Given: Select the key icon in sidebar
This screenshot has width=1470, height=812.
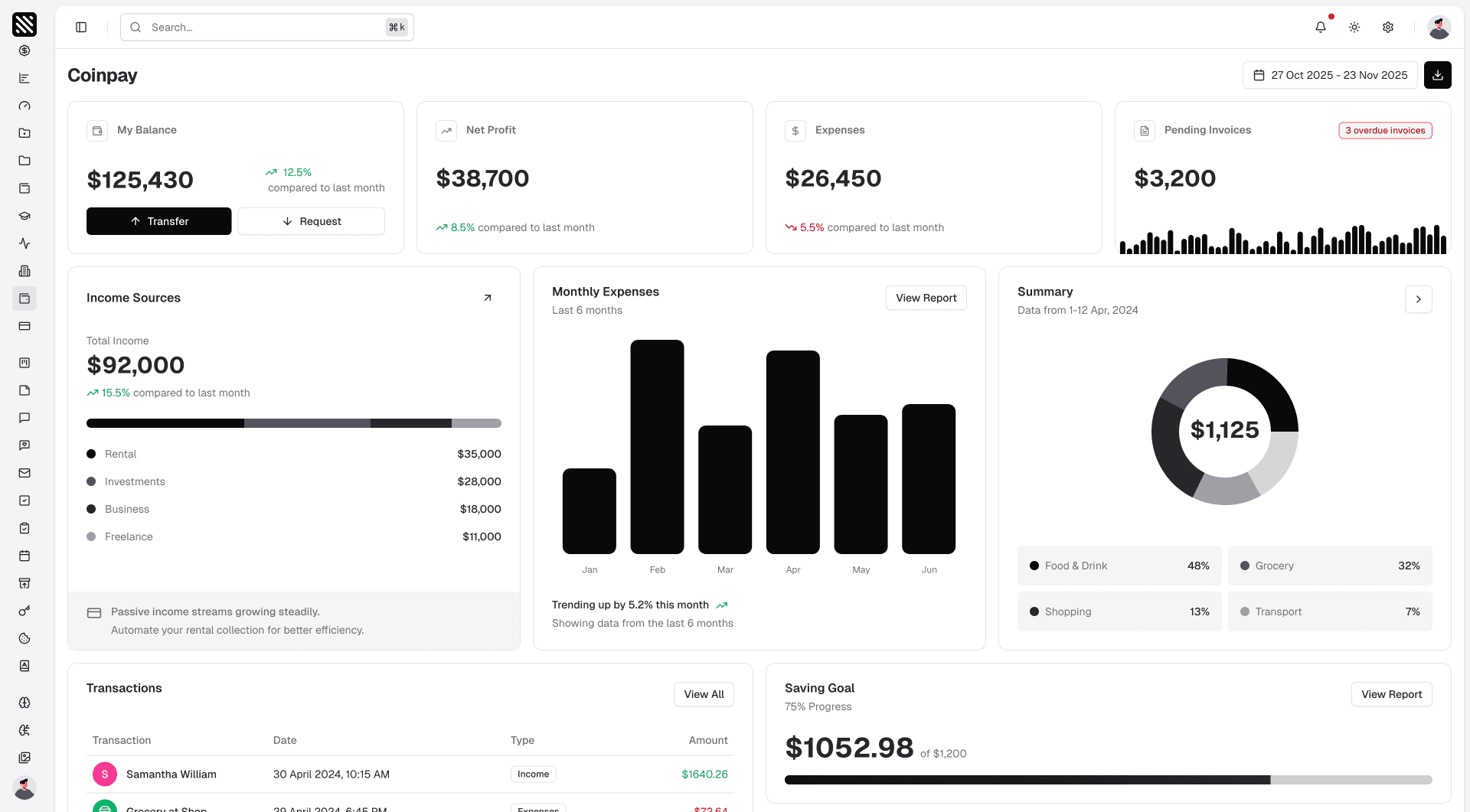Looking at the screenshot, I should coord(24,611).
